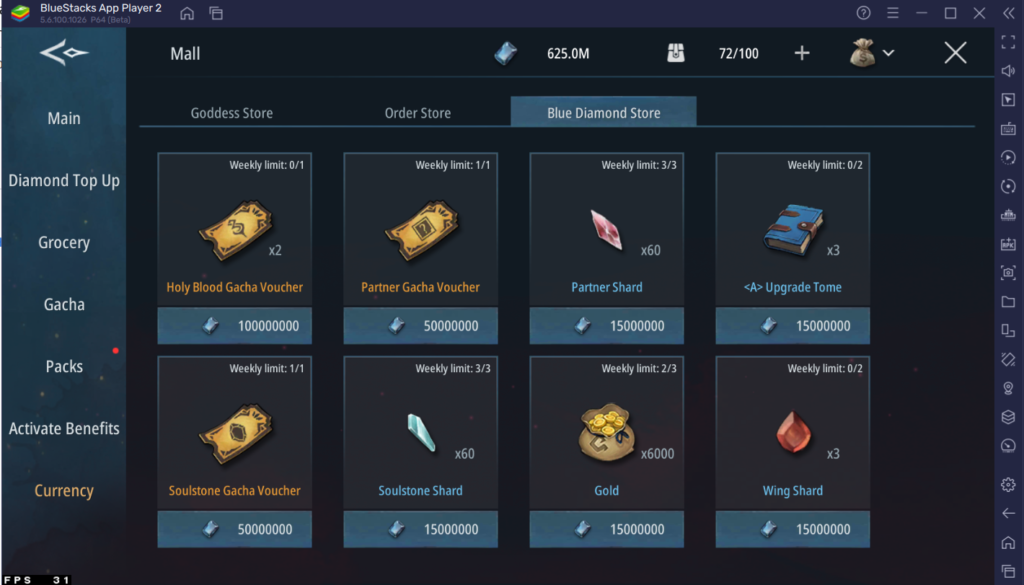Click the pink Partner Shard crystal icon
This screenshot has height=585, width=1024.
pyautogui.click(x=607, y=229)
